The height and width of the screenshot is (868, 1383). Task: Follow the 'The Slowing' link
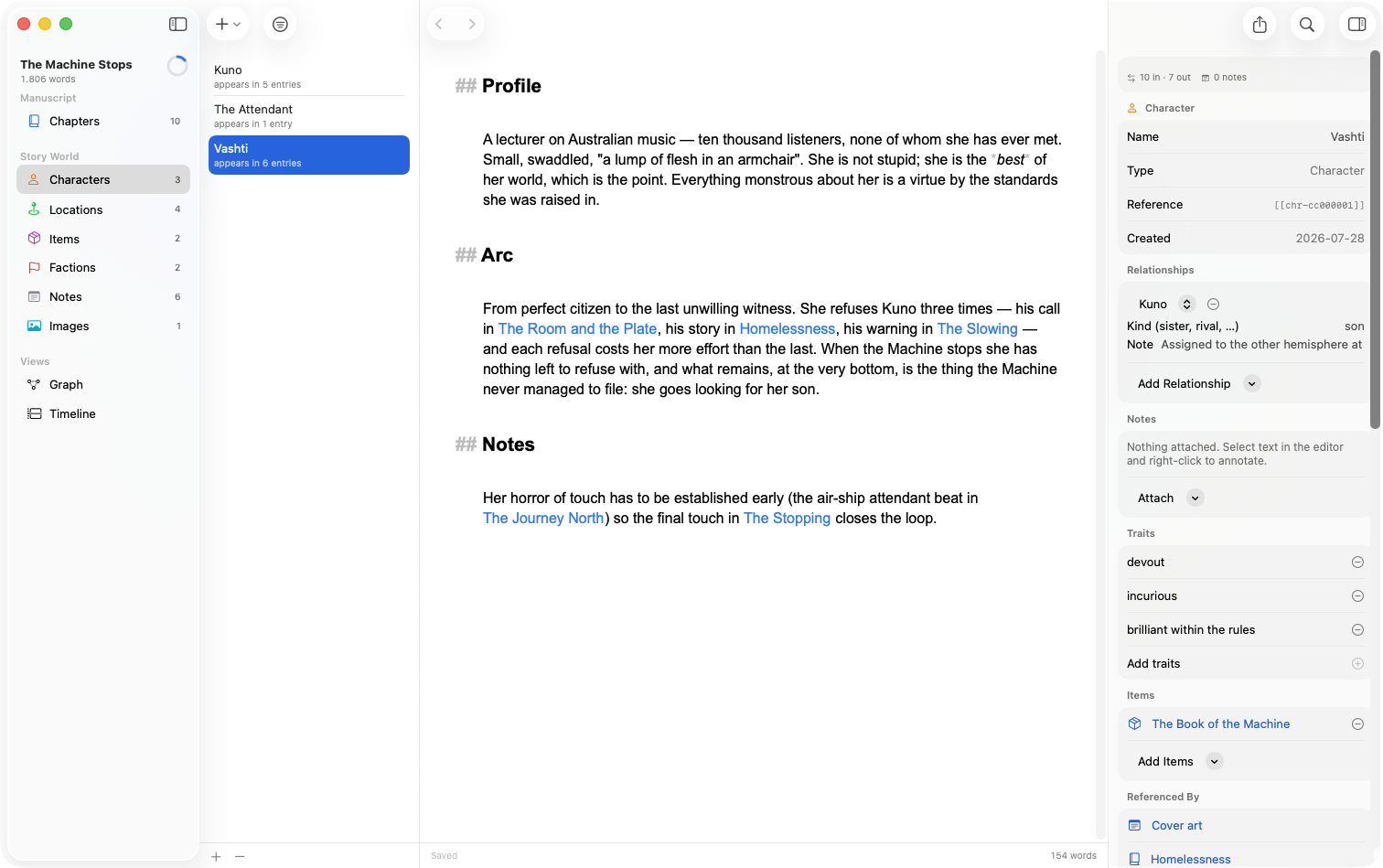click(x=978, y=329)
